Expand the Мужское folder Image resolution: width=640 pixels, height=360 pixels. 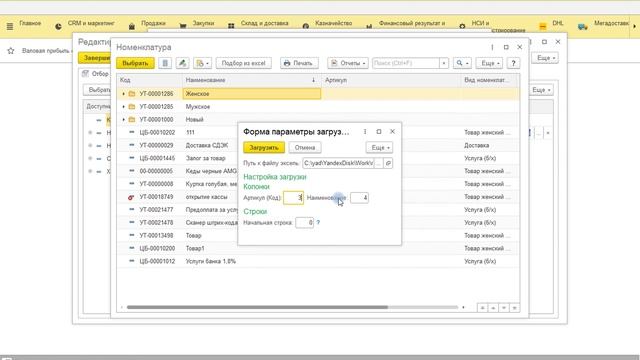(124, 107)
